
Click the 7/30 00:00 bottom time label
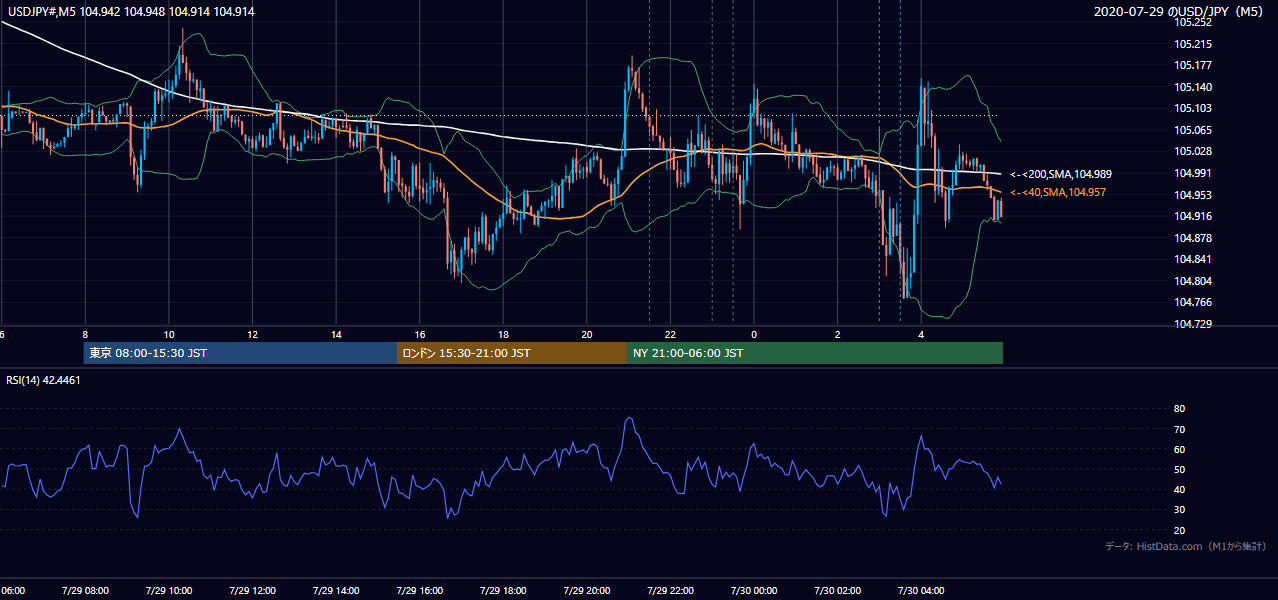pyautogui.click(x=754, y=590)
